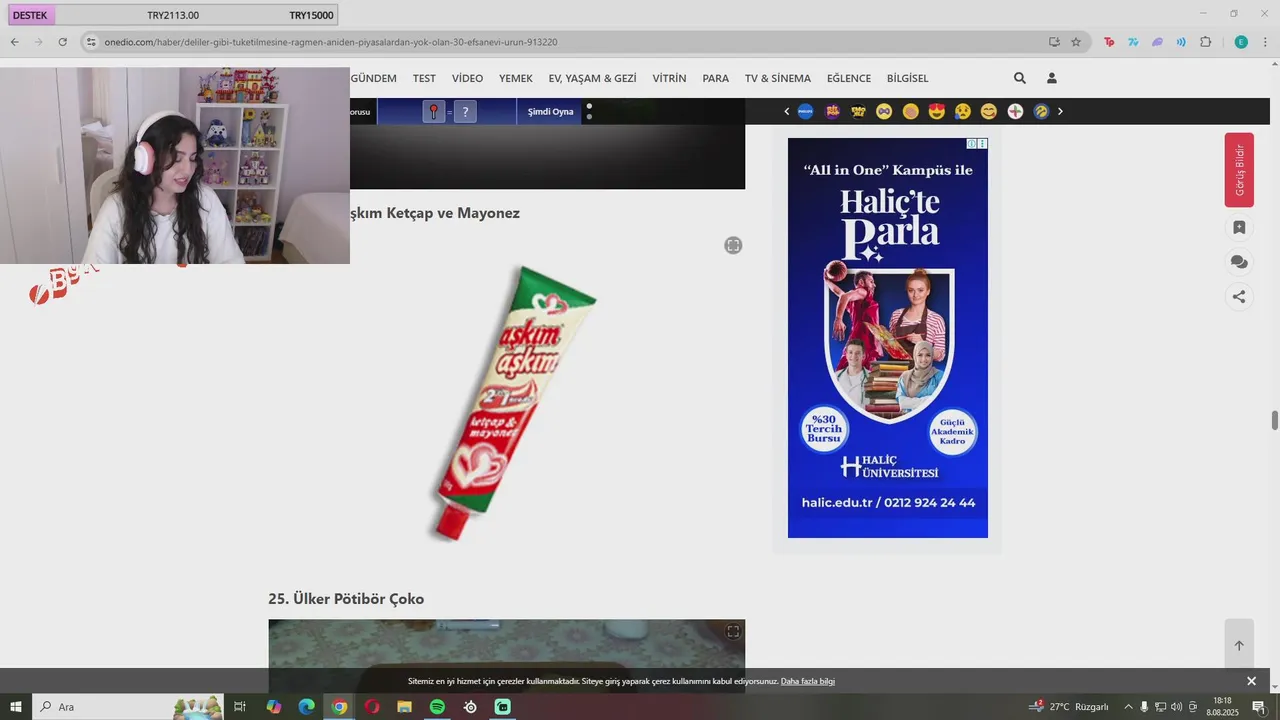Screen dimensions: 1280x720
Task: Open the purple leaf browser extension
Action: 1157,42
